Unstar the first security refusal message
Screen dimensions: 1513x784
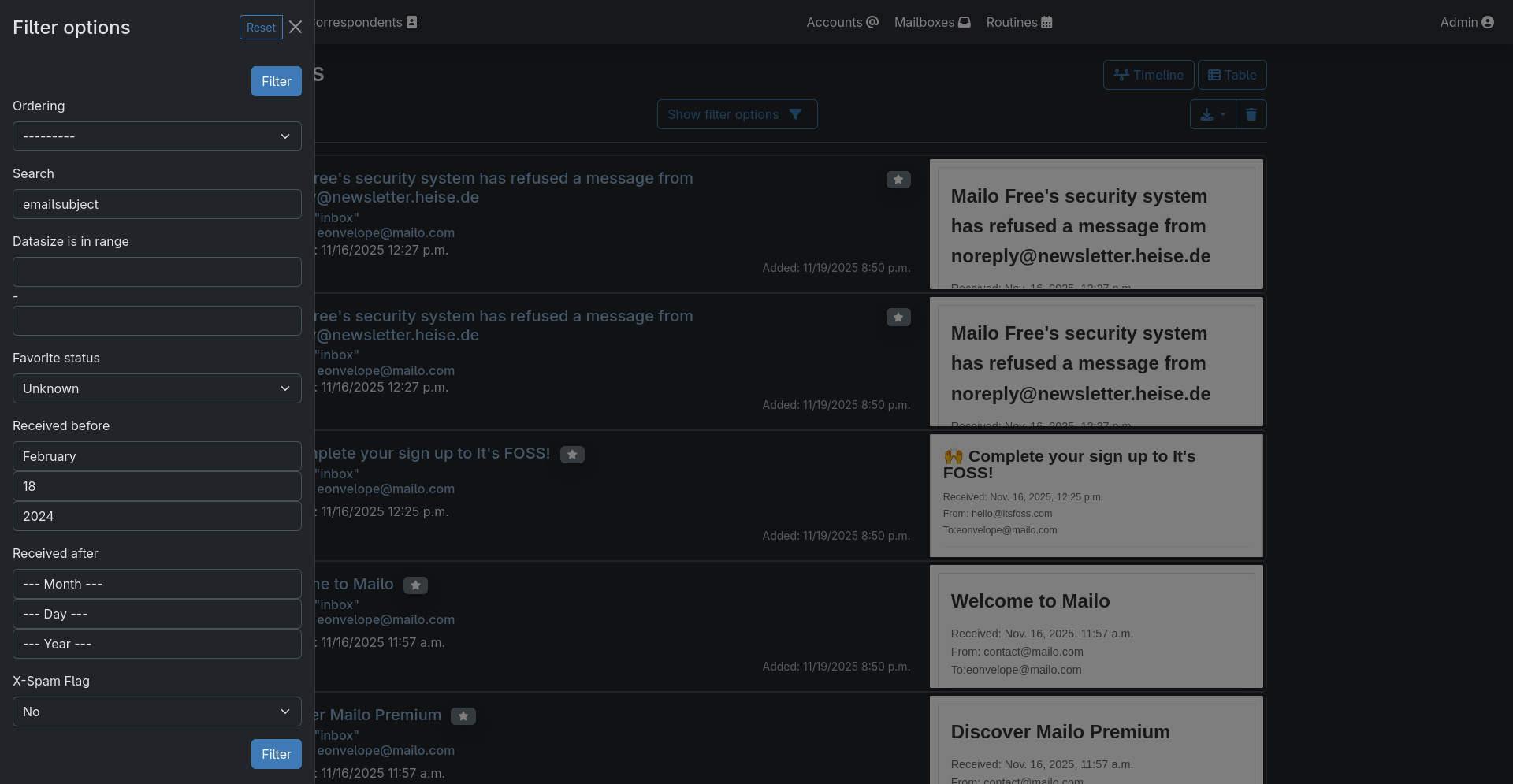tap(898, 180)
